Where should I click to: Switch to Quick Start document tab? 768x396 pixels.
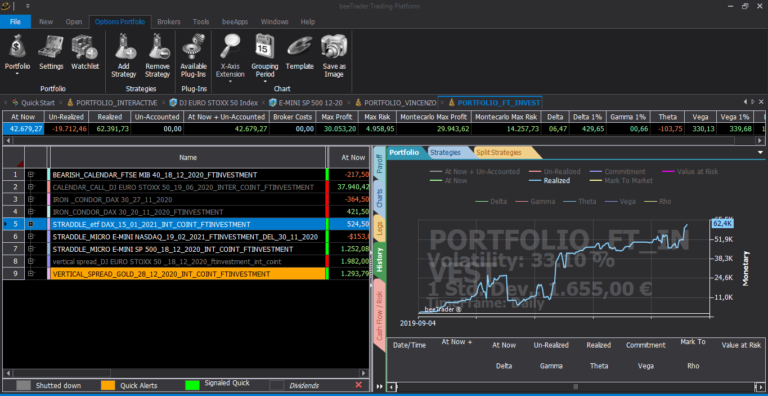(x=34, y=102)
